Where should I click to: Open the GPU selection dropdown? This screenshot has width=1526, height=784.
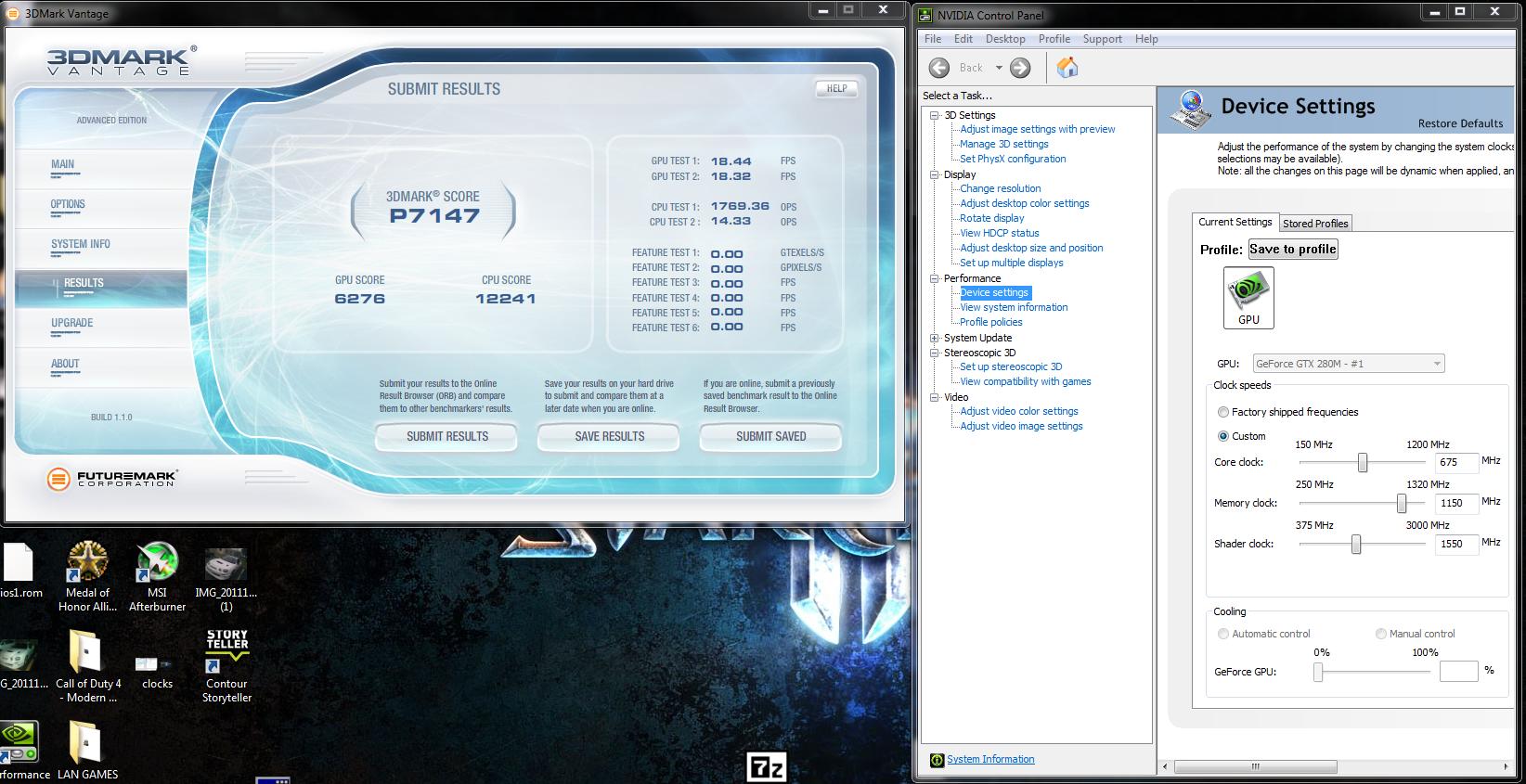point(1349,364)
